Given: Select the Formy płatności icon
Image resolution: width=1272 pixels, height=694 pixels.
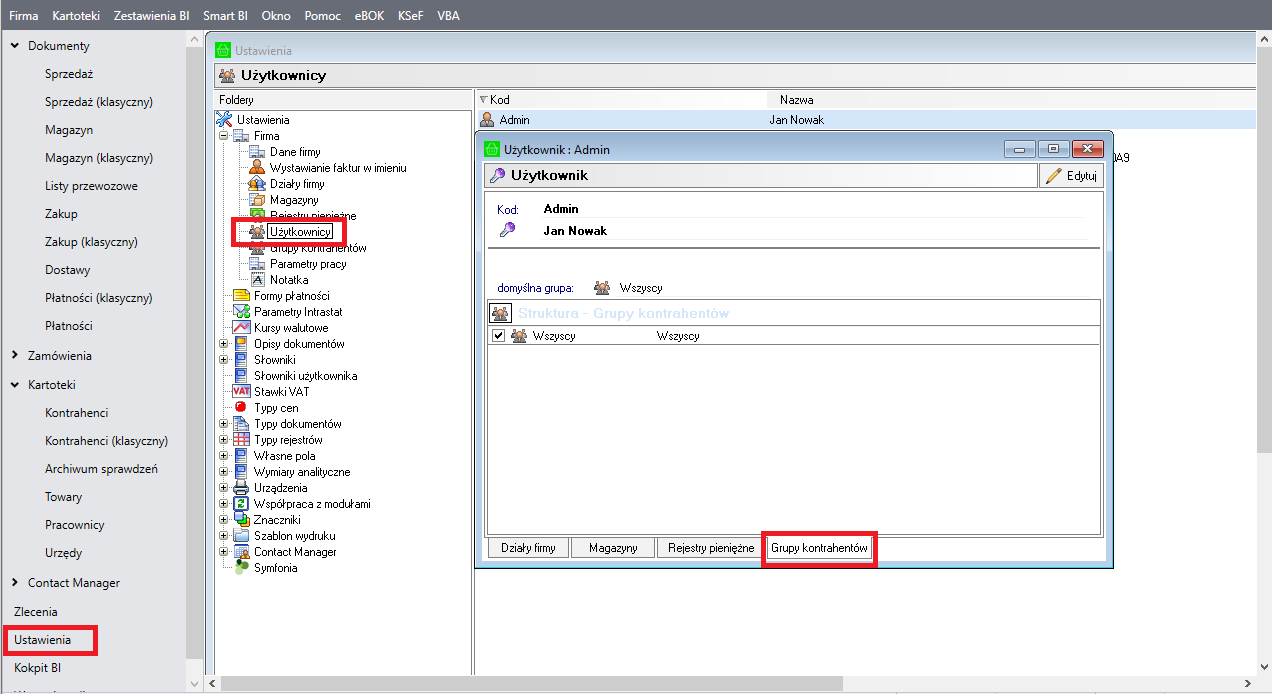Looking at the screenshot, I should [x=240, y=296].
